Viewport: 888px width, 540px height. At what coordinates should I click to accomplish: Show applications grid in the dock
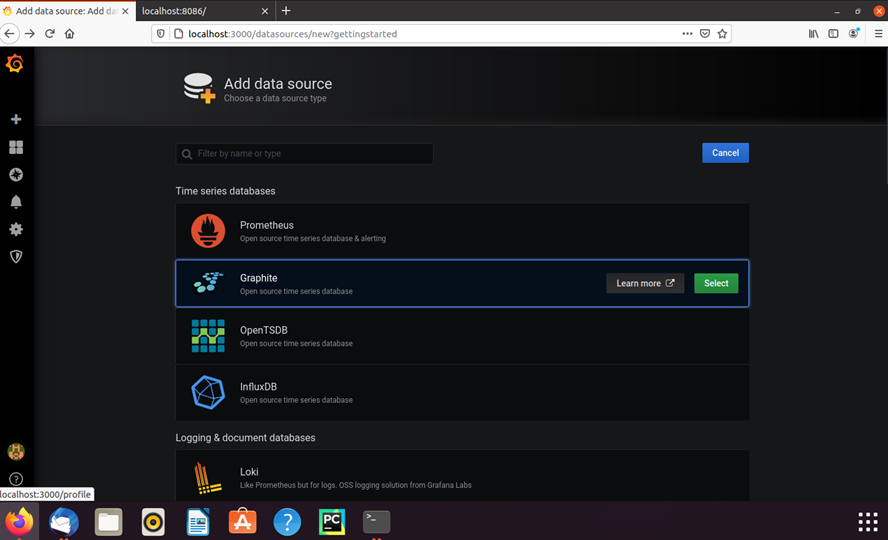868,521
